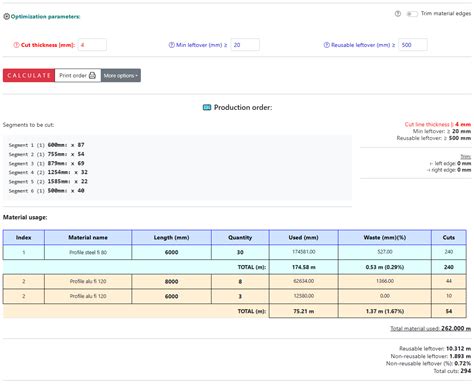This screenshot has height=385, width=474.
Task: Click the Optimization parameters label
Action: point(45,16)
